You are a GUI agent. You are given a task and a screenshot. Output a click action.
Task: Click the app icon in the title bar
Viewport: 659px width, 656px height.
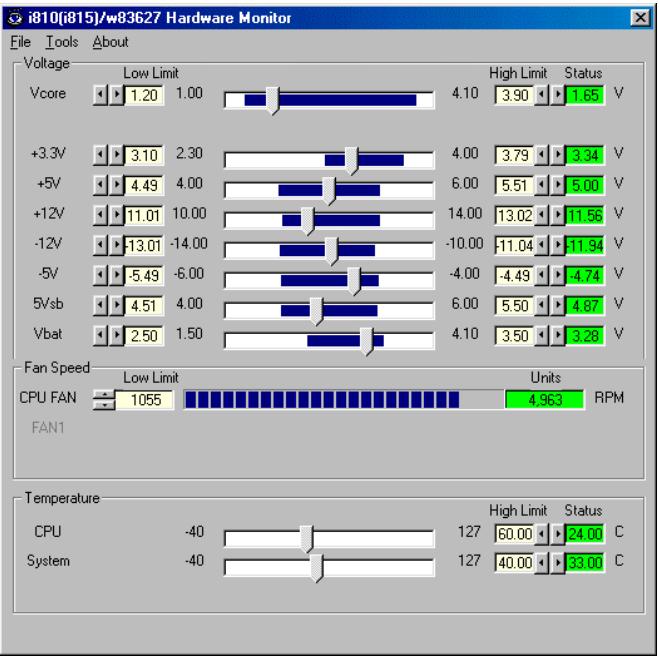click(16, 18)
